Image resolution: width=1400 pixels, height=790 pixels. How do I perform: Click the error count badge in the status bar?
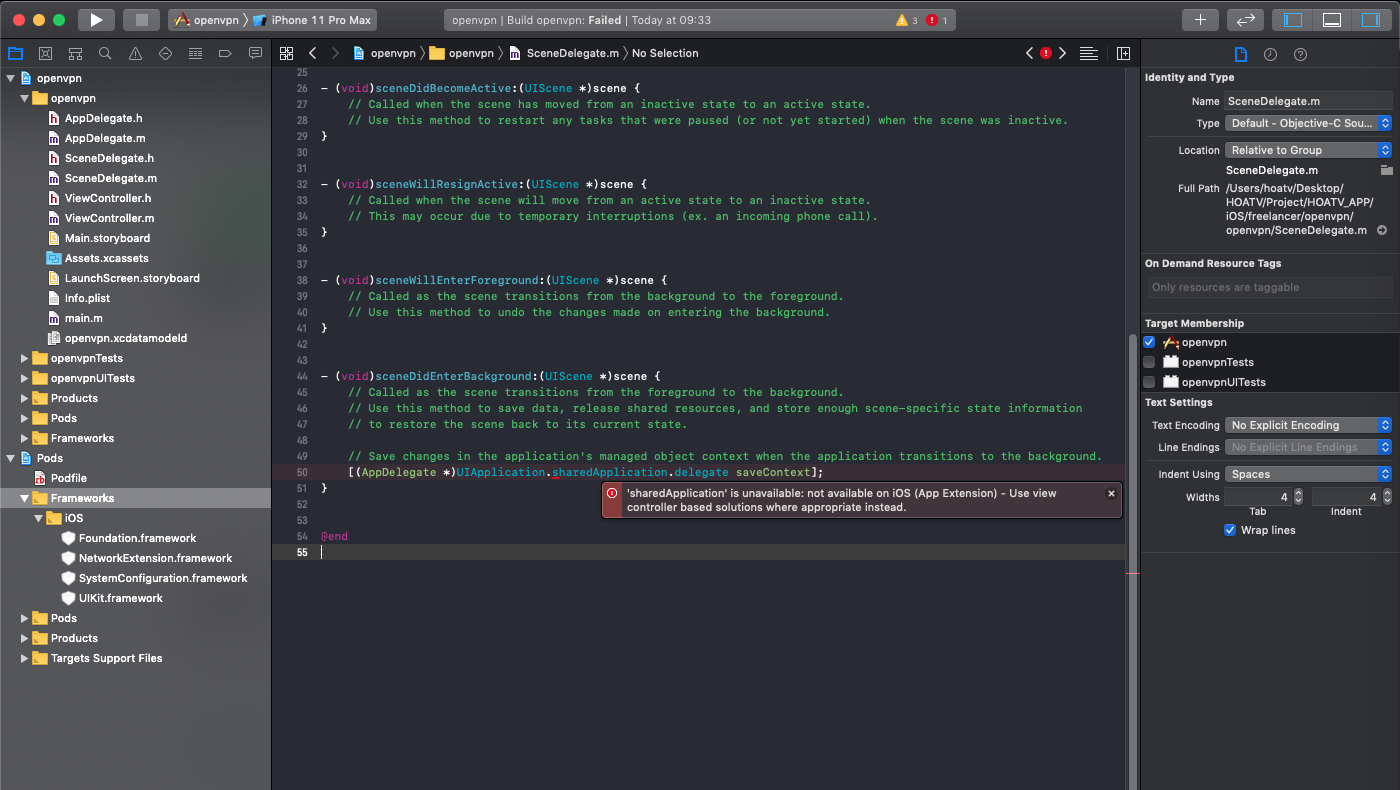[x=937, y=20]
